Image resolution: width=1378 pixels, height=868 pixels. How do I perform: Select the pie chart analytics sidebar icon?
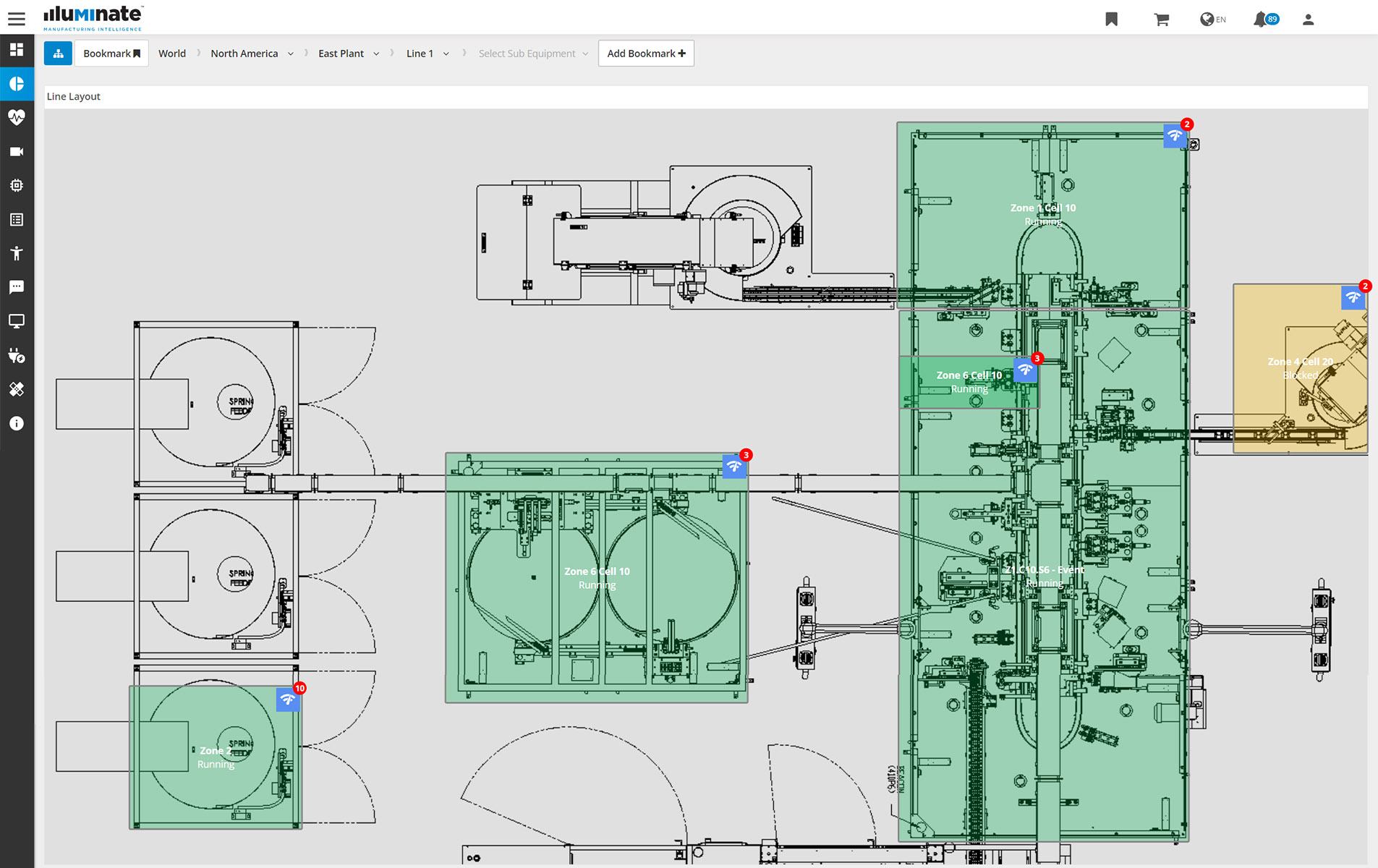click(x=17, y=84)
